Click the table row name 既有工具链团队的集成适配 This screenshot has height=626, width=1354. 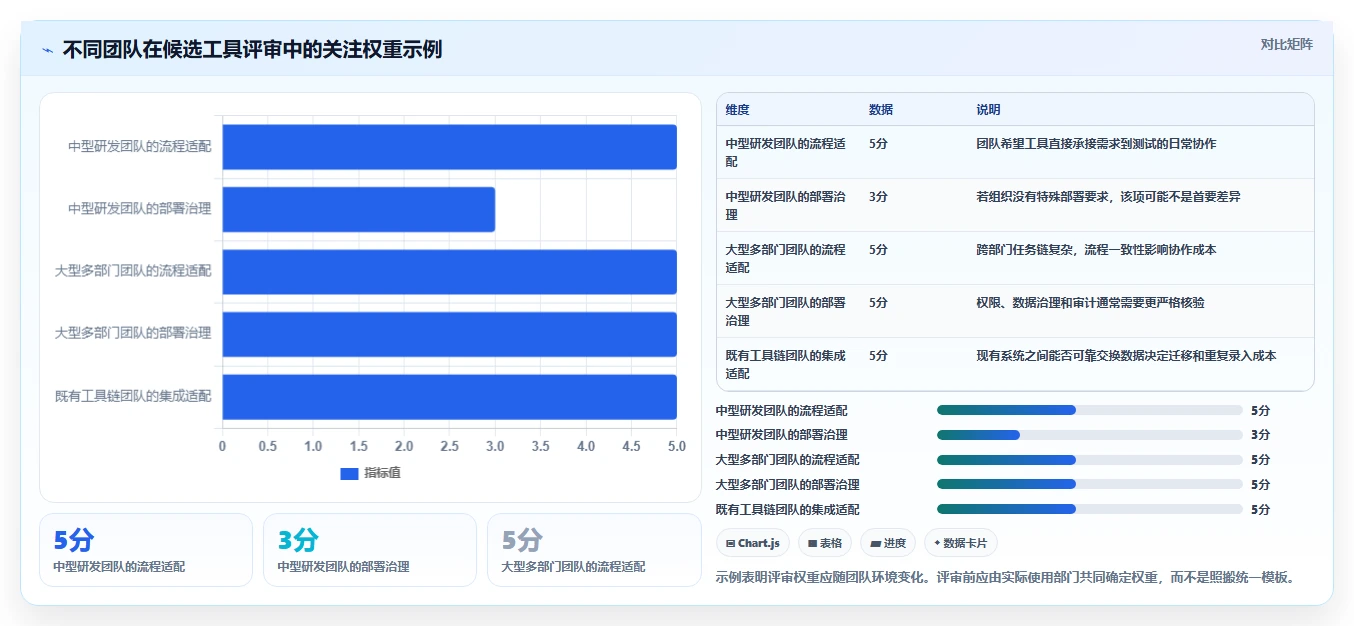pyautogui.click(x=785, y=364)
